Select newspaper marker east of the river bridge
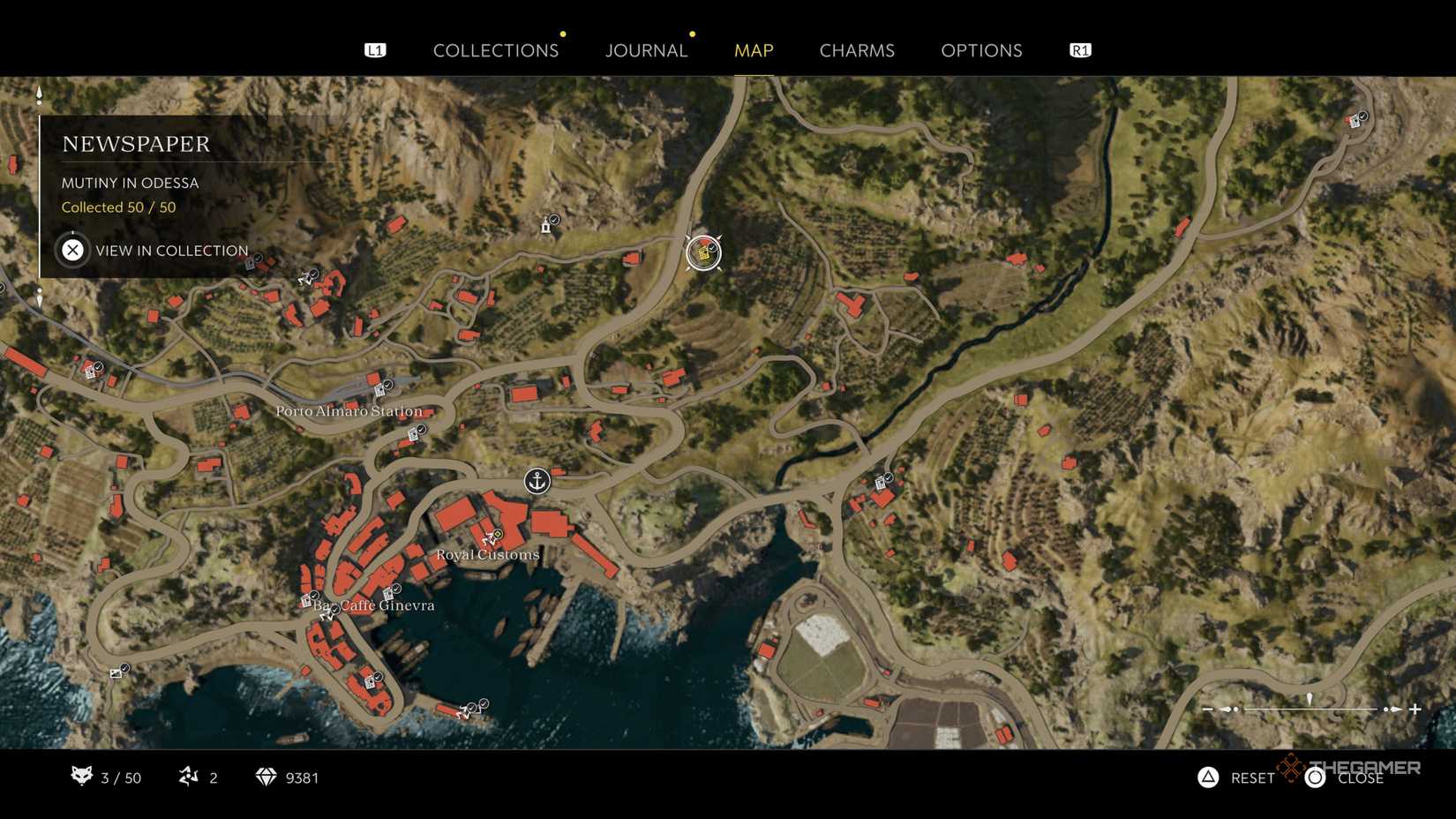 pos(883,482)
